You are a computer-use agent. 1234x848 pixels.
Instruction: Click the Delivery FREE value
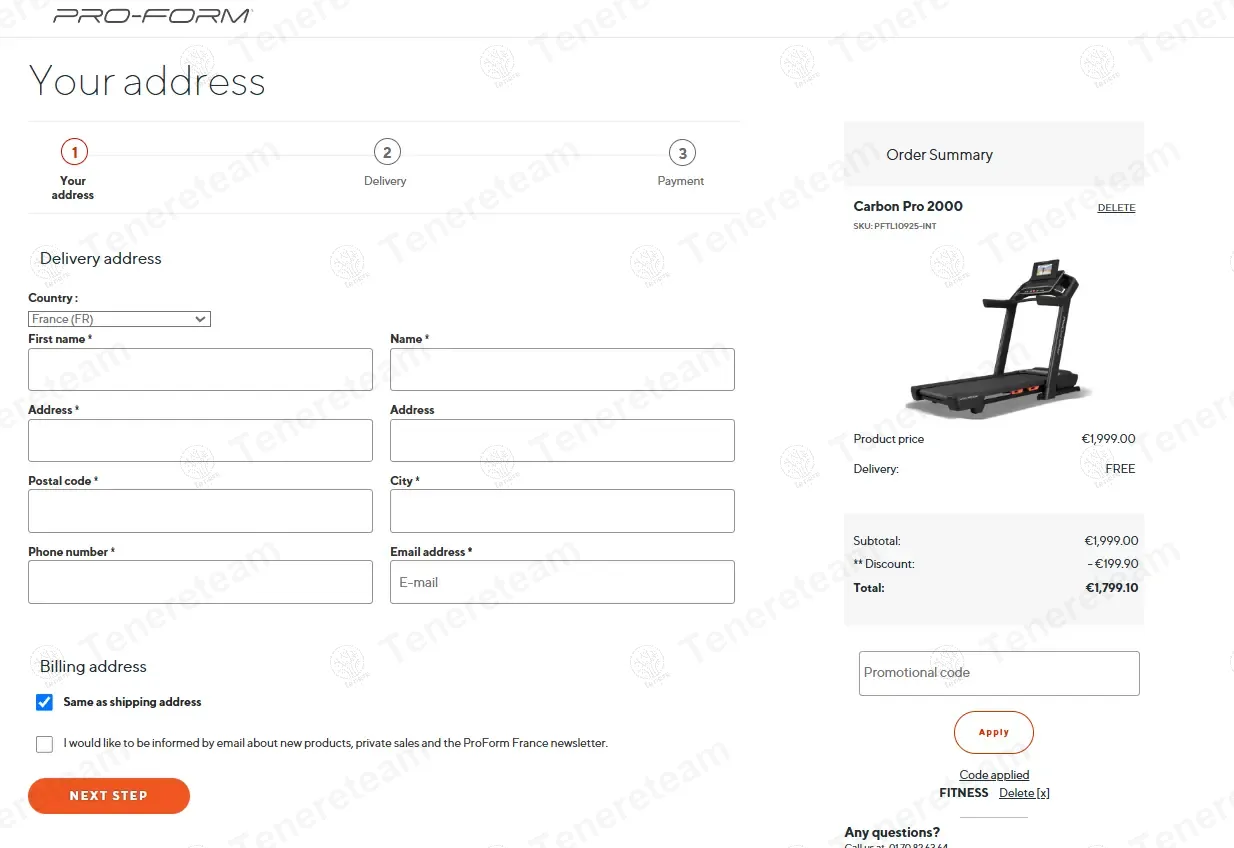[1120, 469]
